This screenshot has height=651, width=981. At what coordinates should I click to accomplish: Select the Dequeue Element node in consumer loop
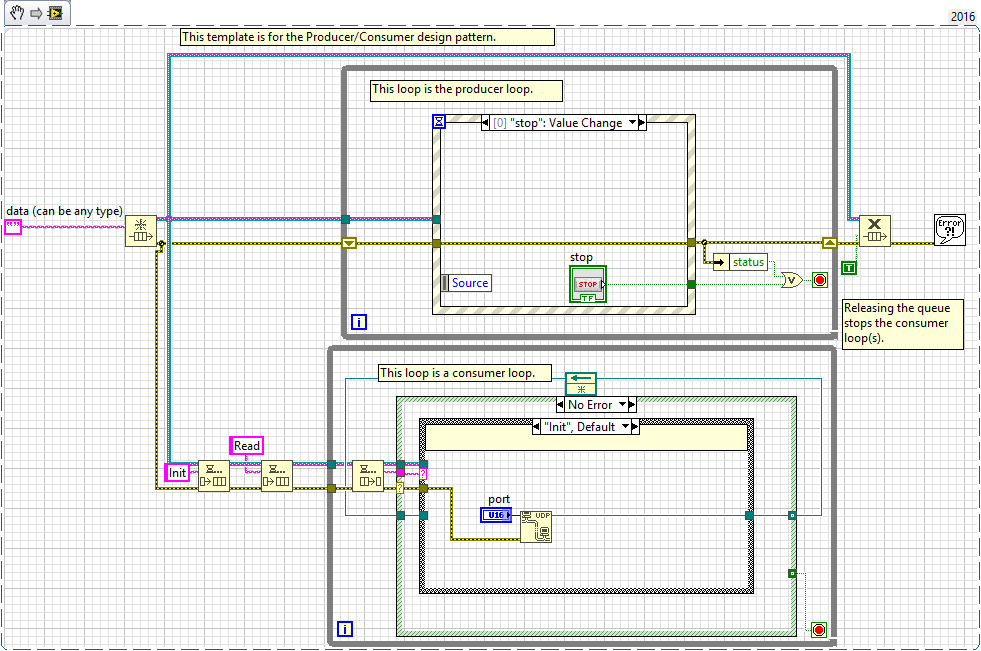[367, 476]
